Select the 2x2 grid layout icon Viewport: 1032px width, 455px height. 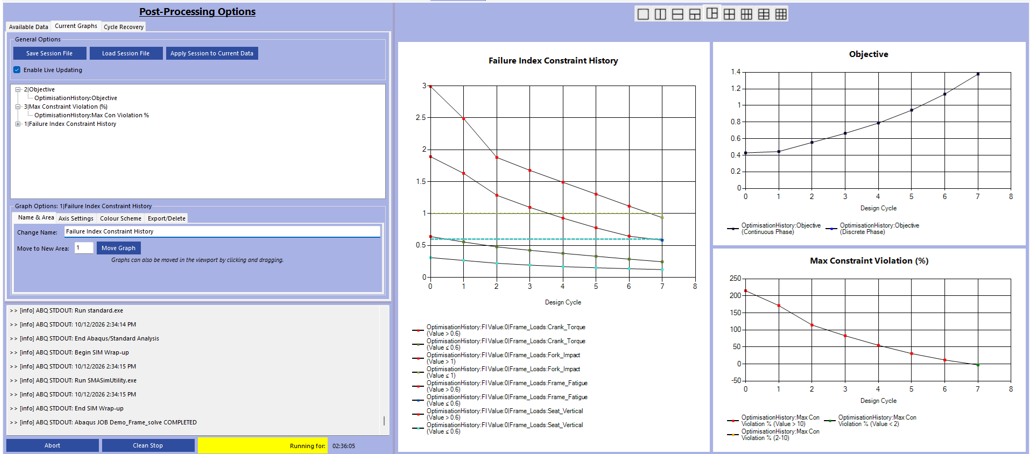(729, 14)
